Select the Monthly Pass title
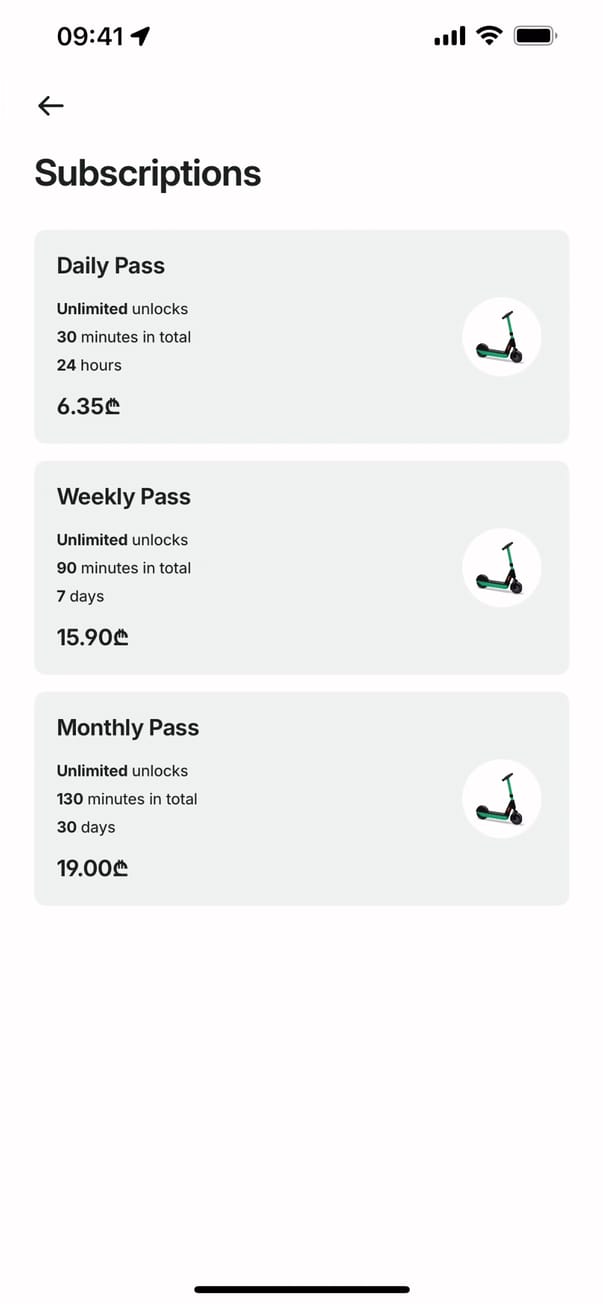 (128, 728)
